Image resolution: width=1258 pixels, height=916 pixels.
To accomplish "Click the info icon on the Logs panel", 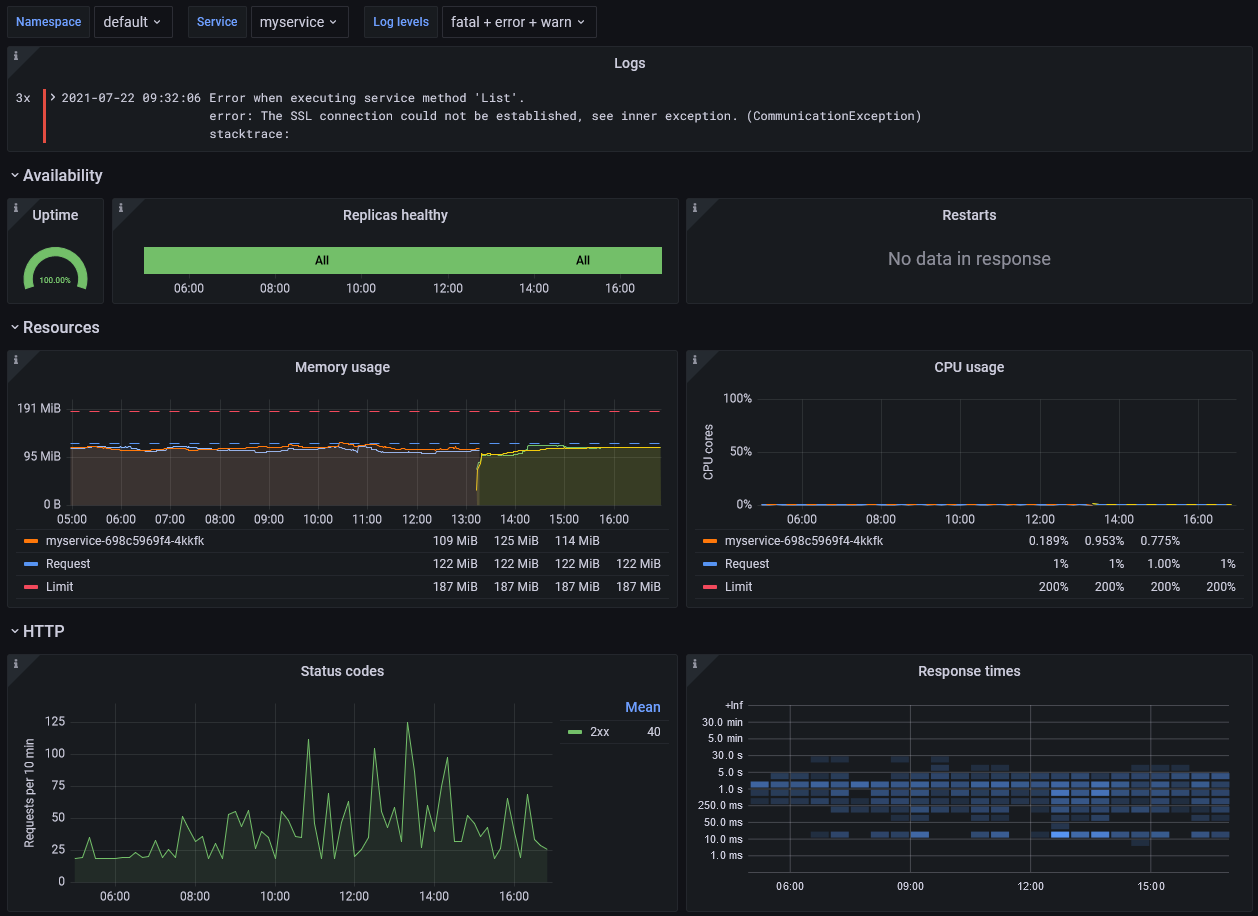I will [x=16, y=56].
